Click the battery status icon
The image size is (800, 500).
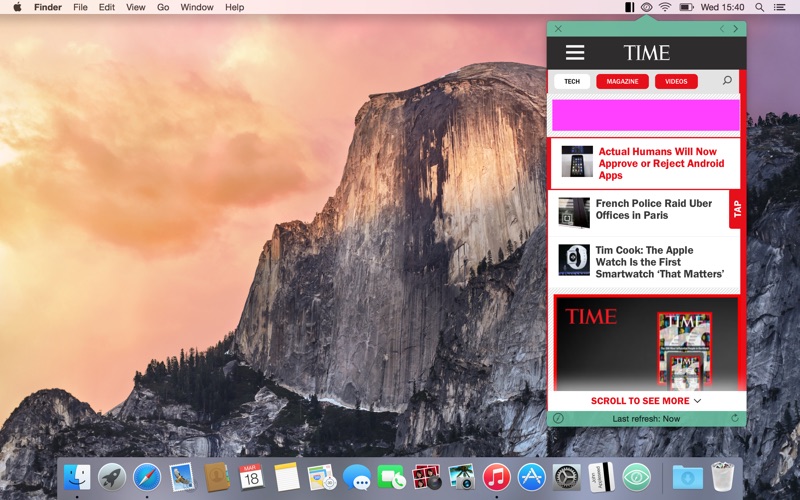tap(686, 7)
